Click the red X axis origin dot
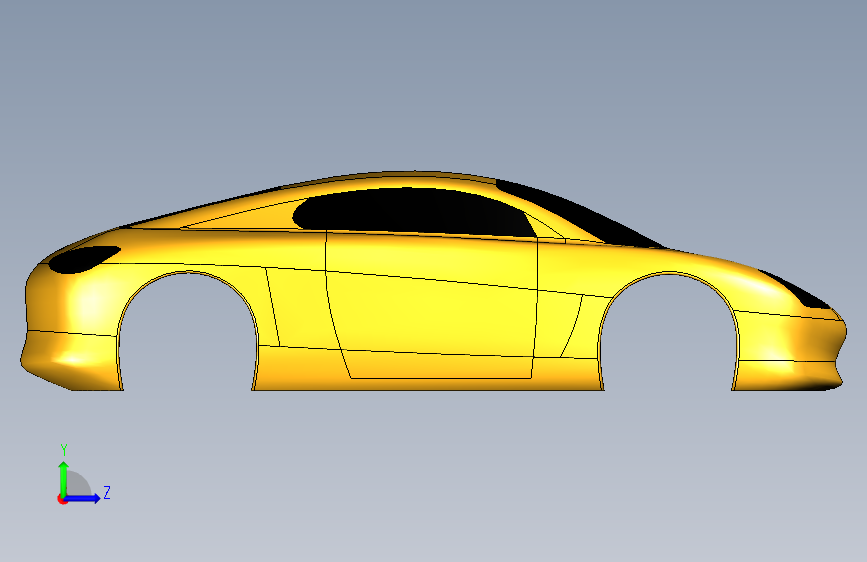Screen dimensions: 867x562 (x=62, y=499)
